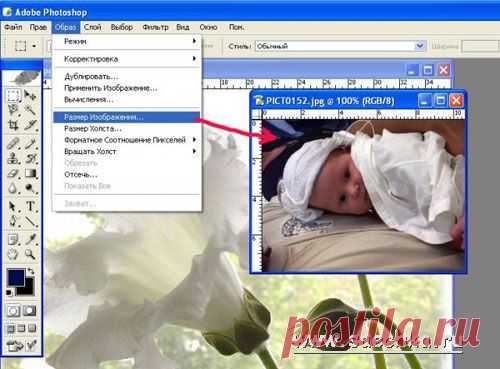Image resolution: width=500 pixels, height=369 pixels.
Task: Select the Type tool
Action: pyautogui.click(x=30, y=206)
